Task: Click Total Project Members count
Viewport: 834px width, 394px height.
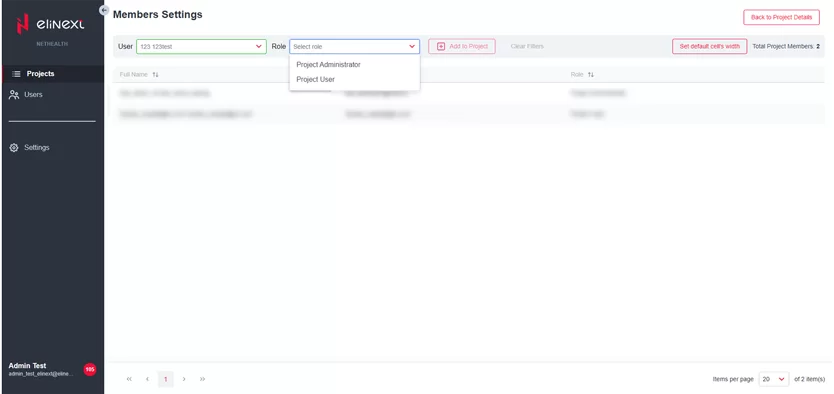Action: tap(786, 46)
